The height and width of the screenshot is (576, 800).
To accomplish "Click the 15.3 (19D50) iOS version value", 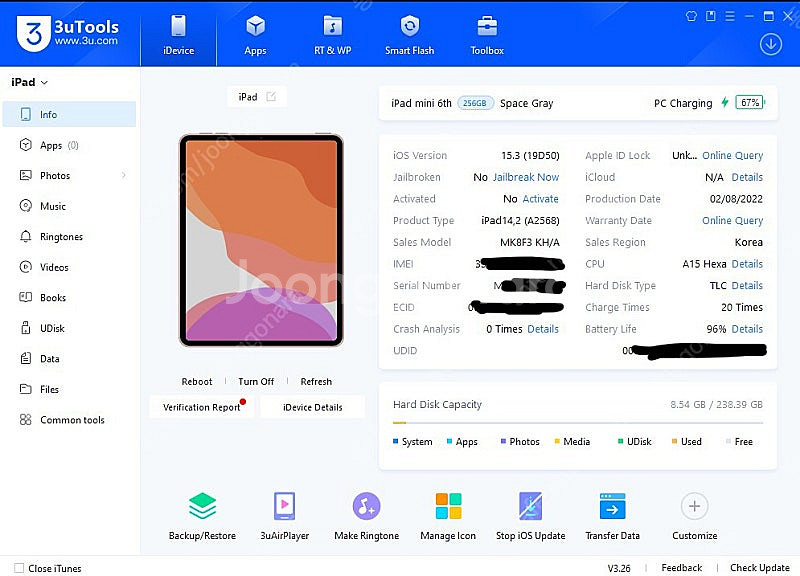I will tap(530, 155).
